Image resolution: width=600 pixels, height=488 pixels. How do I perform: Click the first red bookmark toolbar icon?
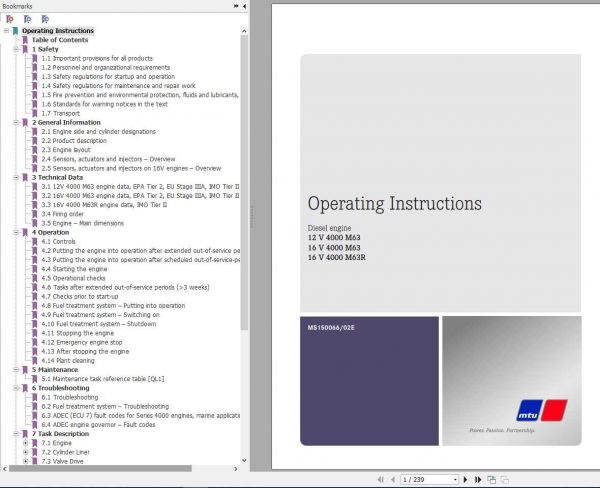click(10, 19)
